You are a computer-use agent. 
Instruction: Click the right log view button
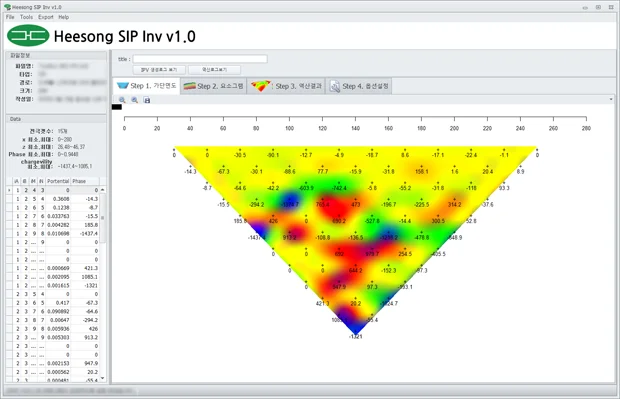tap(214, 70)
